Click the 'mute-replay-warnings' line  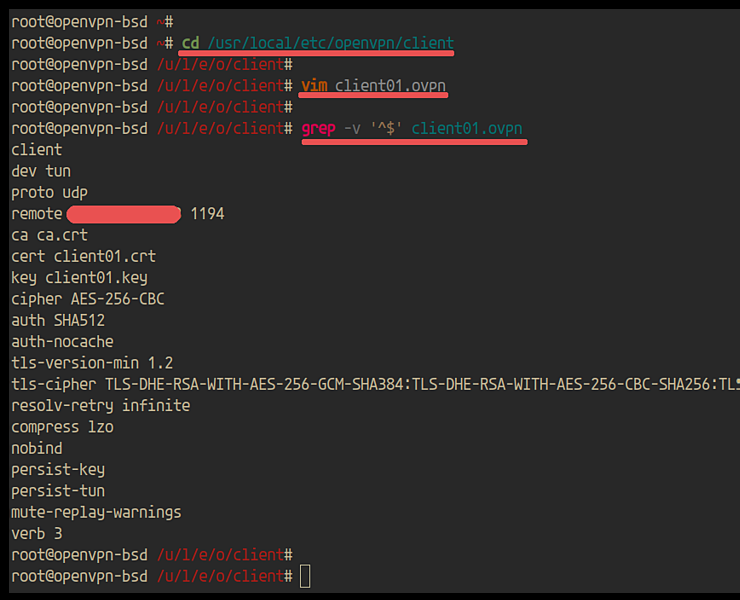96,512
